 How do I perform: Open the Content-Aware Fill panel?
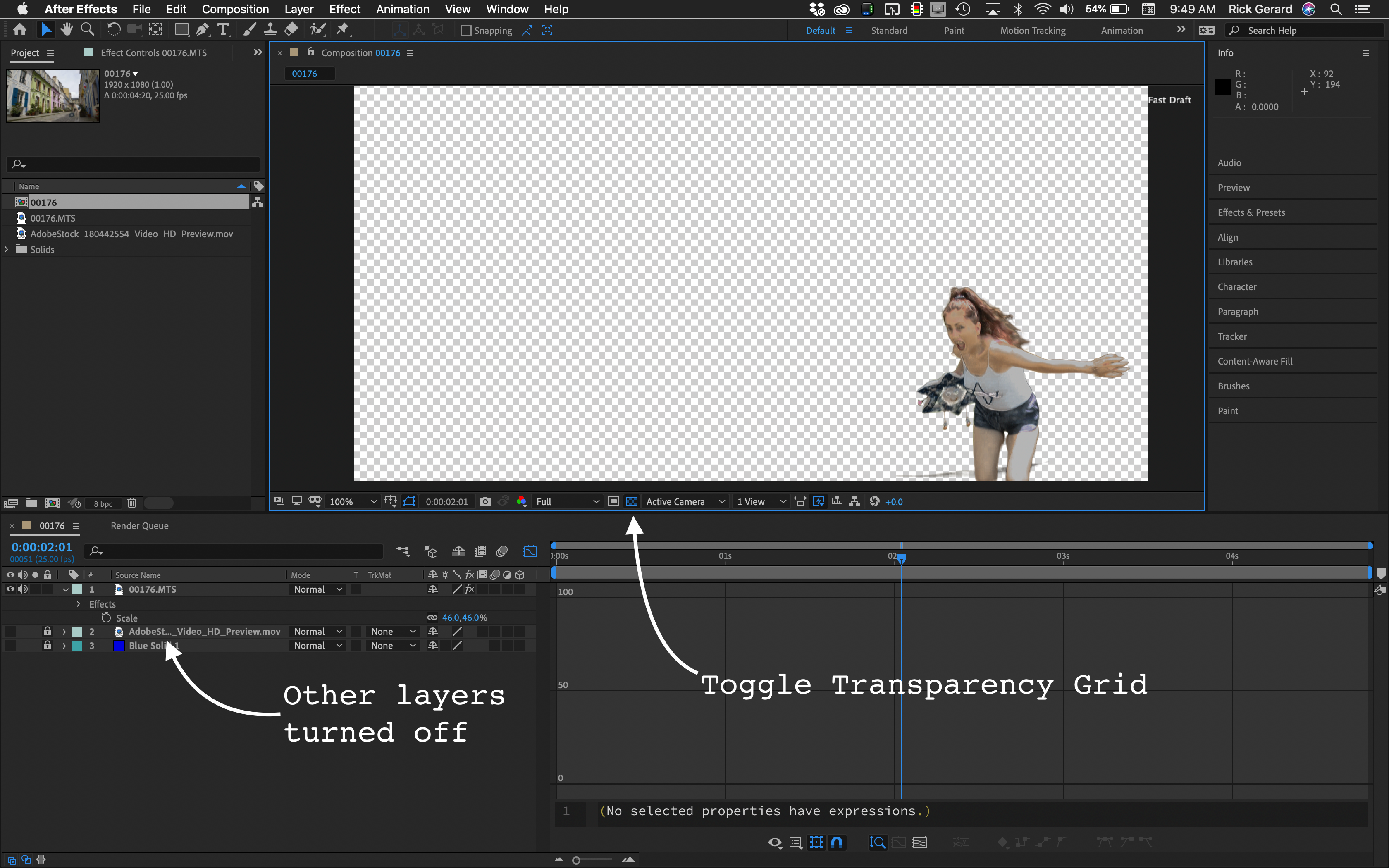1255,360
